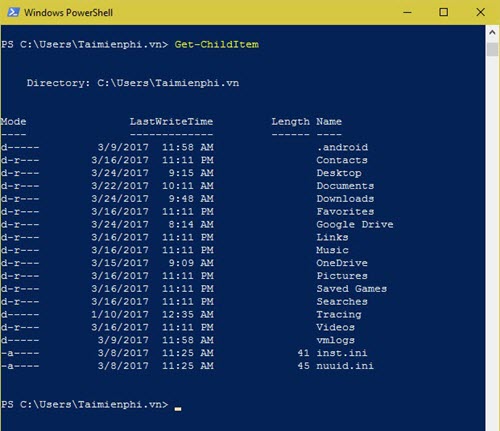Click the Desktop folder name
Viewport: 500px width, 431px height.
(339, 173)
